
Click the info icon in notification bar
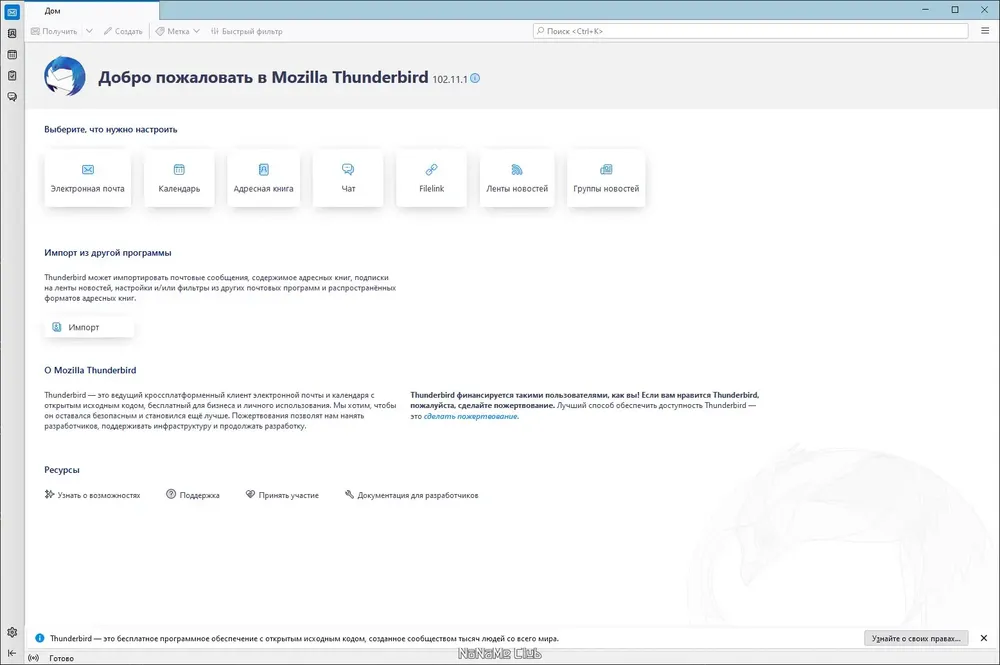(40, 638)
